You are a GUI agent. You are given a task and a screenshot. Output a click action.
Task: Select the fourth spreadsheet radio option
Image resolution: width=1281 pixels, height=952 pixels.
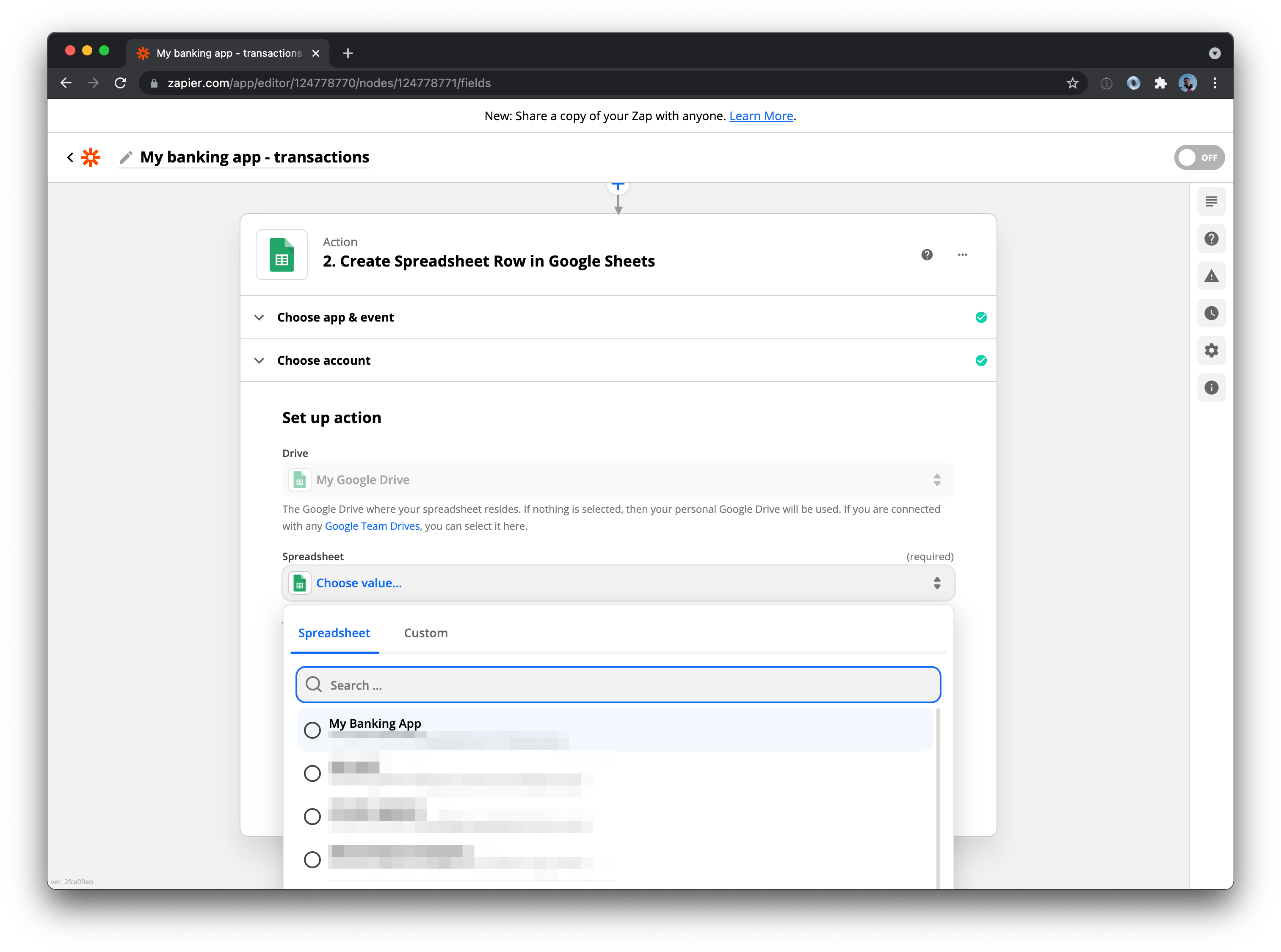coord(312,860)
